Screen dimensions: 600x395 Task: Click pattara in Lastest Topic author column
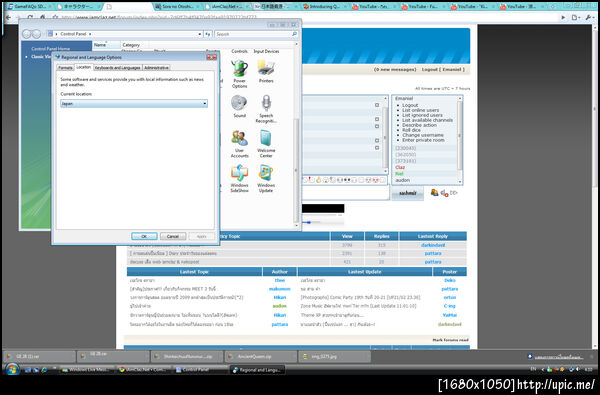click(280, 324)
